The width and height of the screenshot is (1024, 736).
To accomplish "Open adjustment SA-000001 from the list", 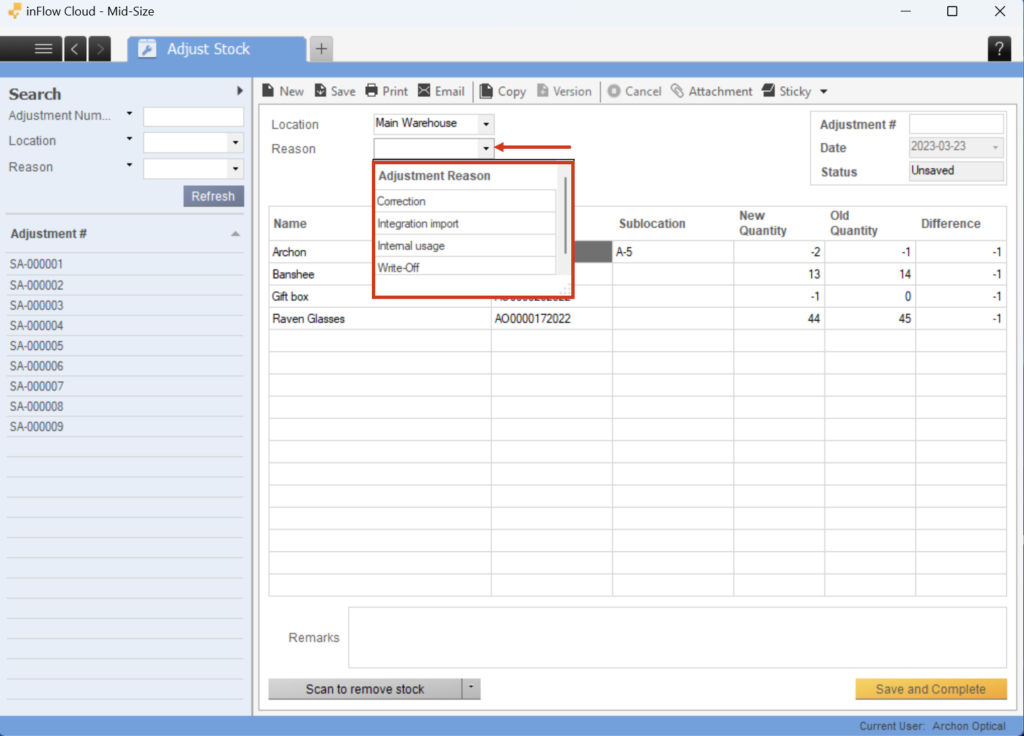I will coord(35,264).
